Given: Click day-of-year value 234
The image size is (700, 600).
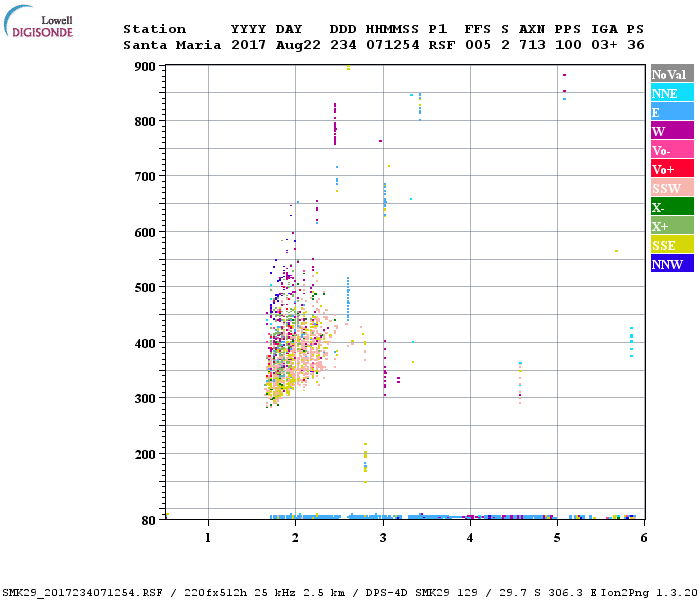Looking at the screenshot, I should point(343,45).
